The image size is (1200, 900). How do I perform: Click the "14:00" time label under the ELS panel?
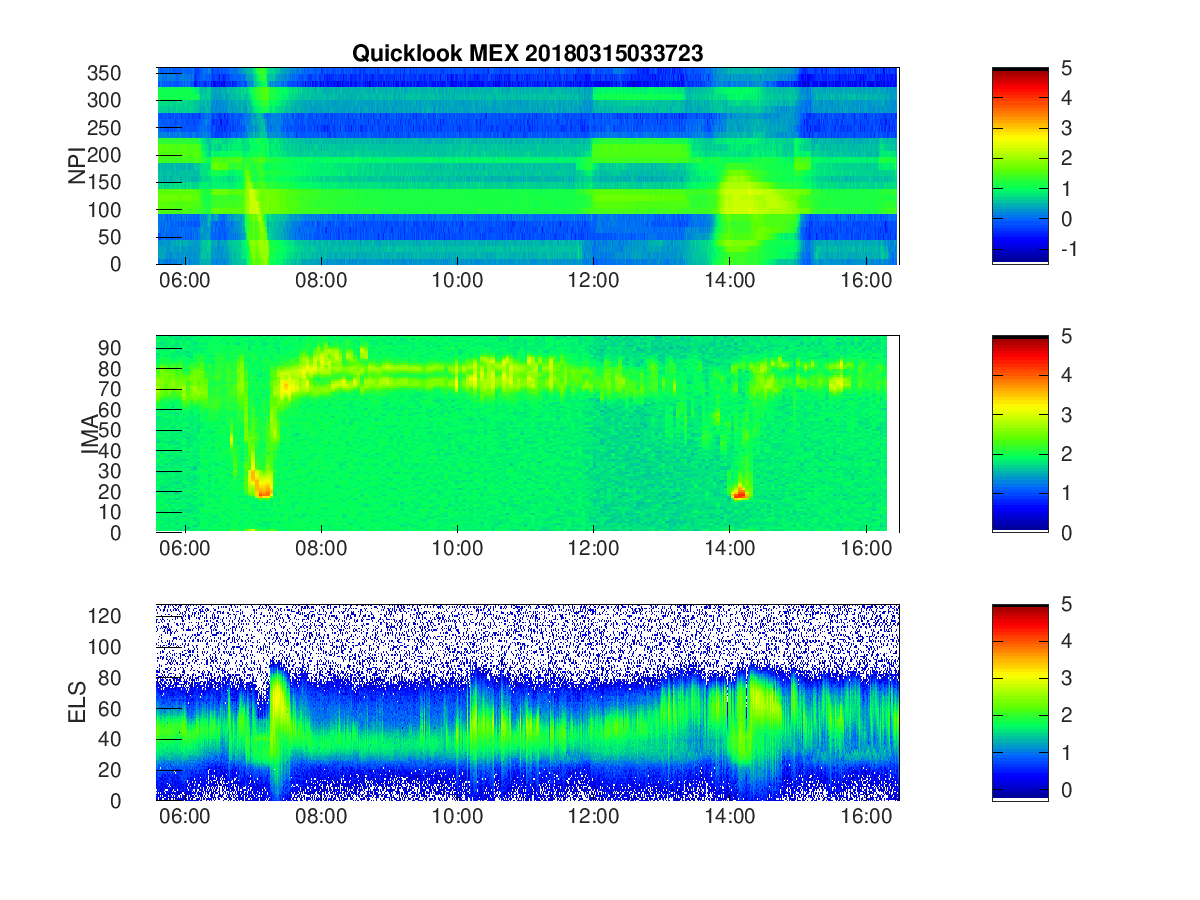(730, 818)
